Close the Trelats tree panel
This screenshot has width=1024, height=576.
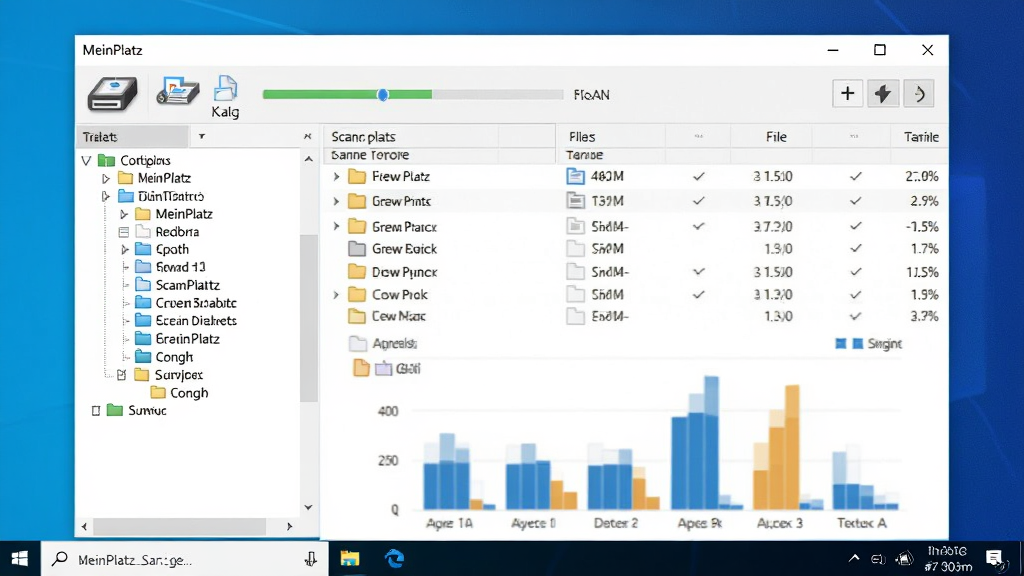(308, 136)
